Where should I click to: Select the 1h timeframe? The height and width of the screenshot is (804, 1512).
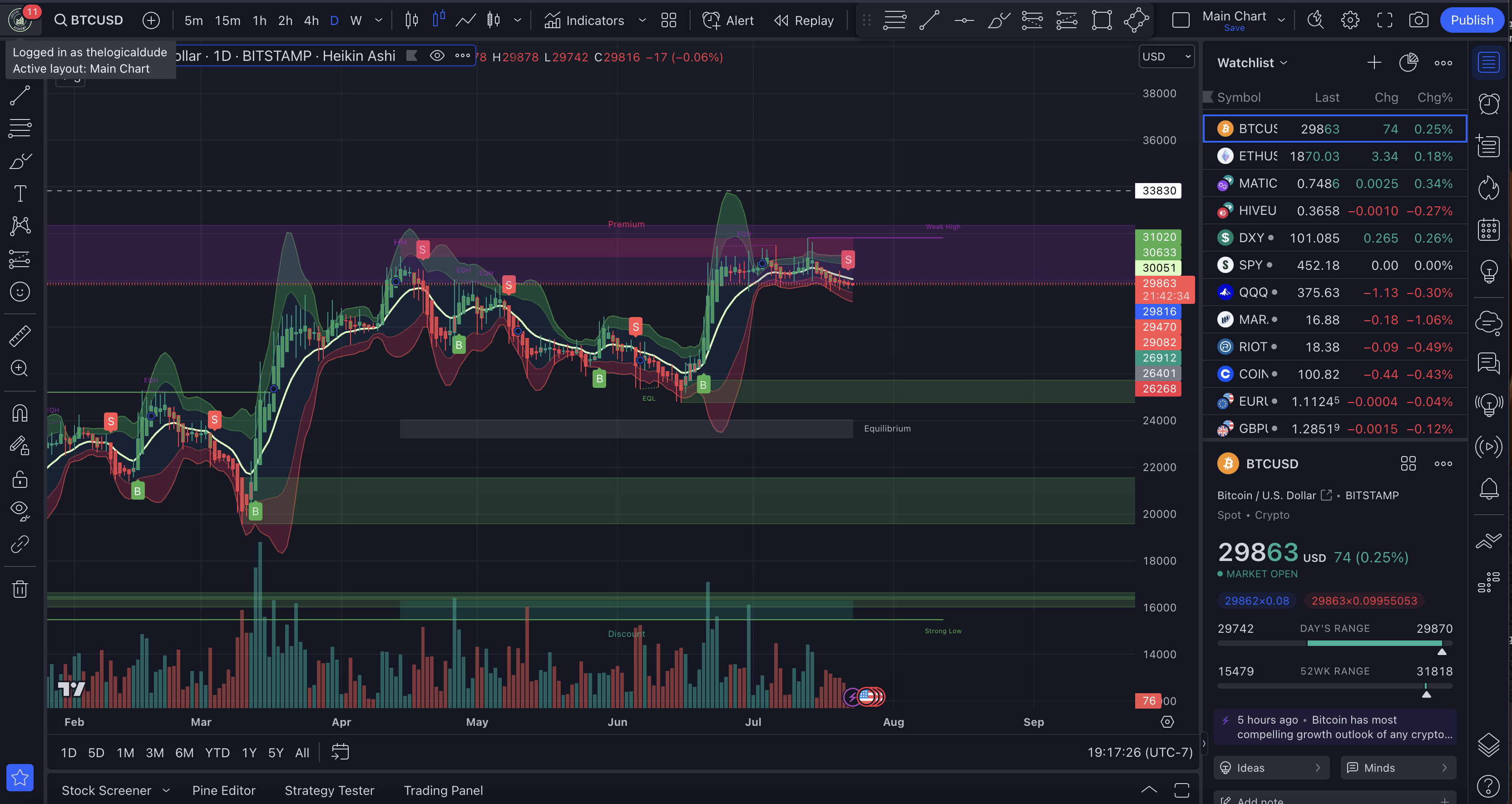tap(259, 20)
